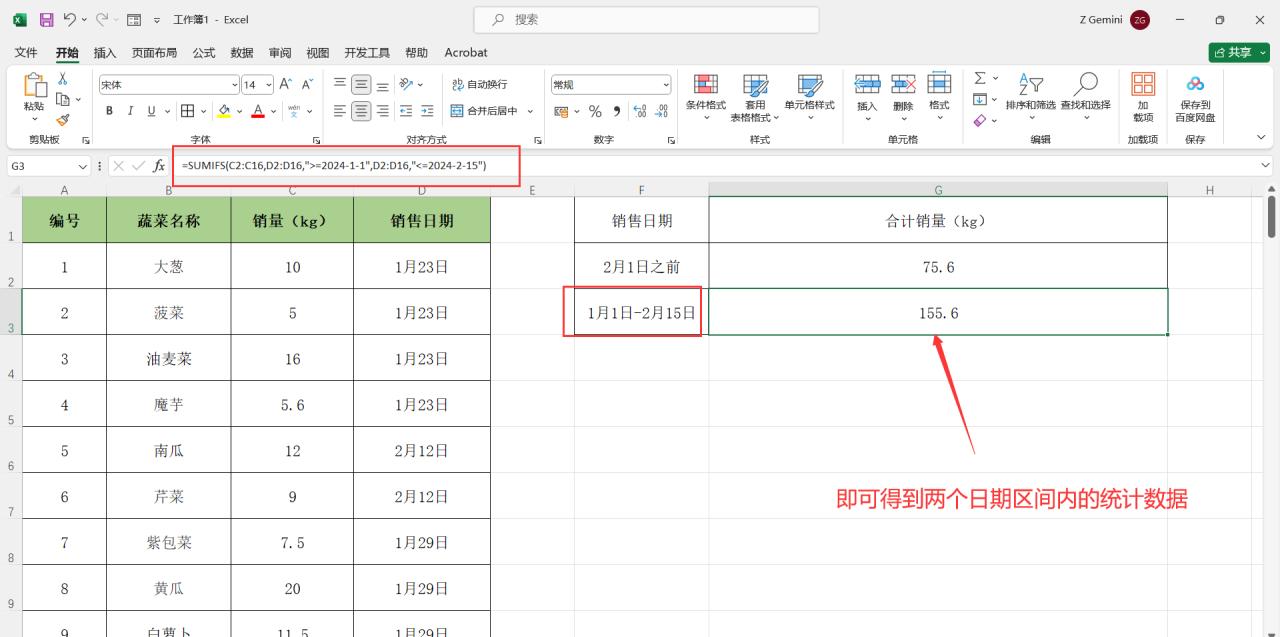The width and height of the screenshot is (1280, 637).
Task: Click the Decrease Font Size icon
Action: (308, 84)
